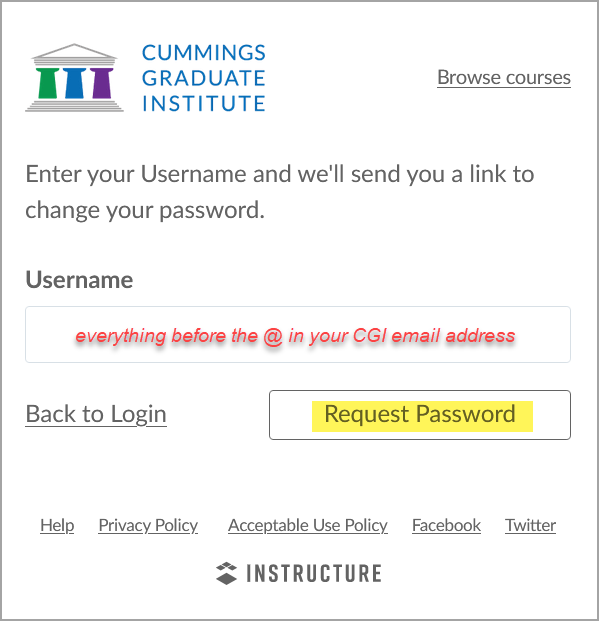Click the bold Username field label
599x621 pixels.
point(79,280)
